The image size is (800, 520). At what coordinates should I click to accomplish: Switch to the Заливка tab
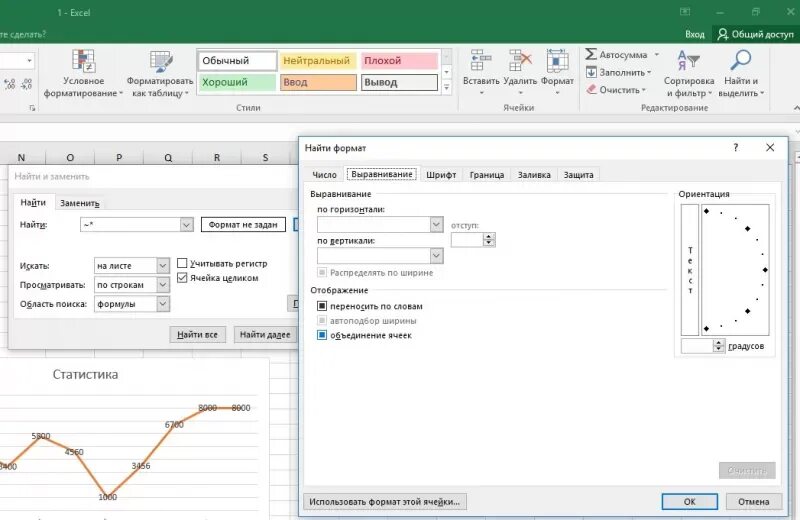click(534, 175)
